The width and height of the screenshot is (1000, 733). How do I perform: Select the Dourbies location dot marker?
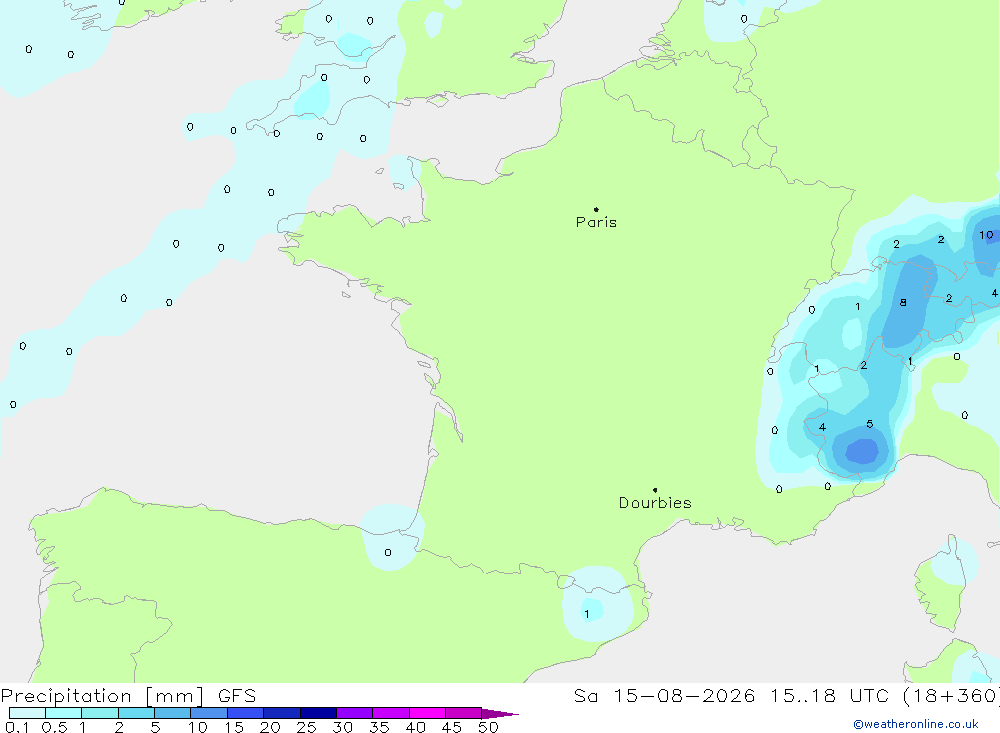click(655, 490)
